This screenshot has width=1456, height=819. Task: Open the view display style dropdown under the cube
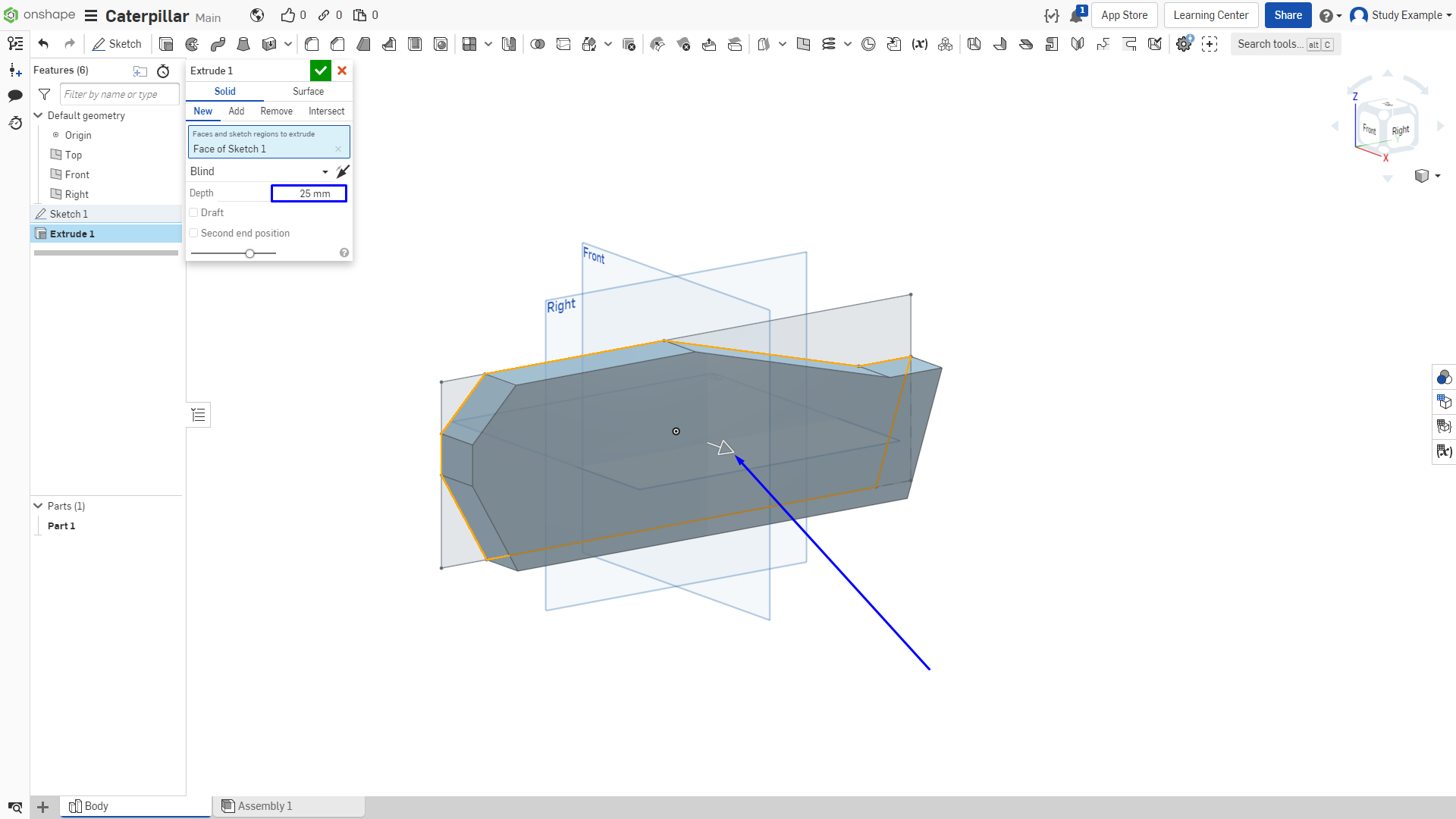(1427, 176)
